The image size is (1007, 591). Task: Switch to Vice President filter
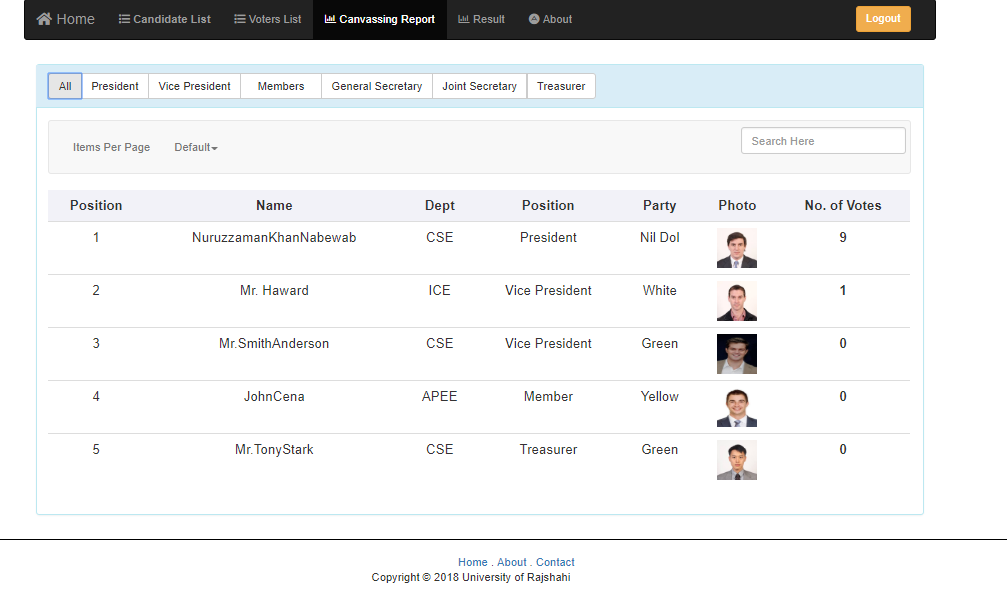click(195, 86)
